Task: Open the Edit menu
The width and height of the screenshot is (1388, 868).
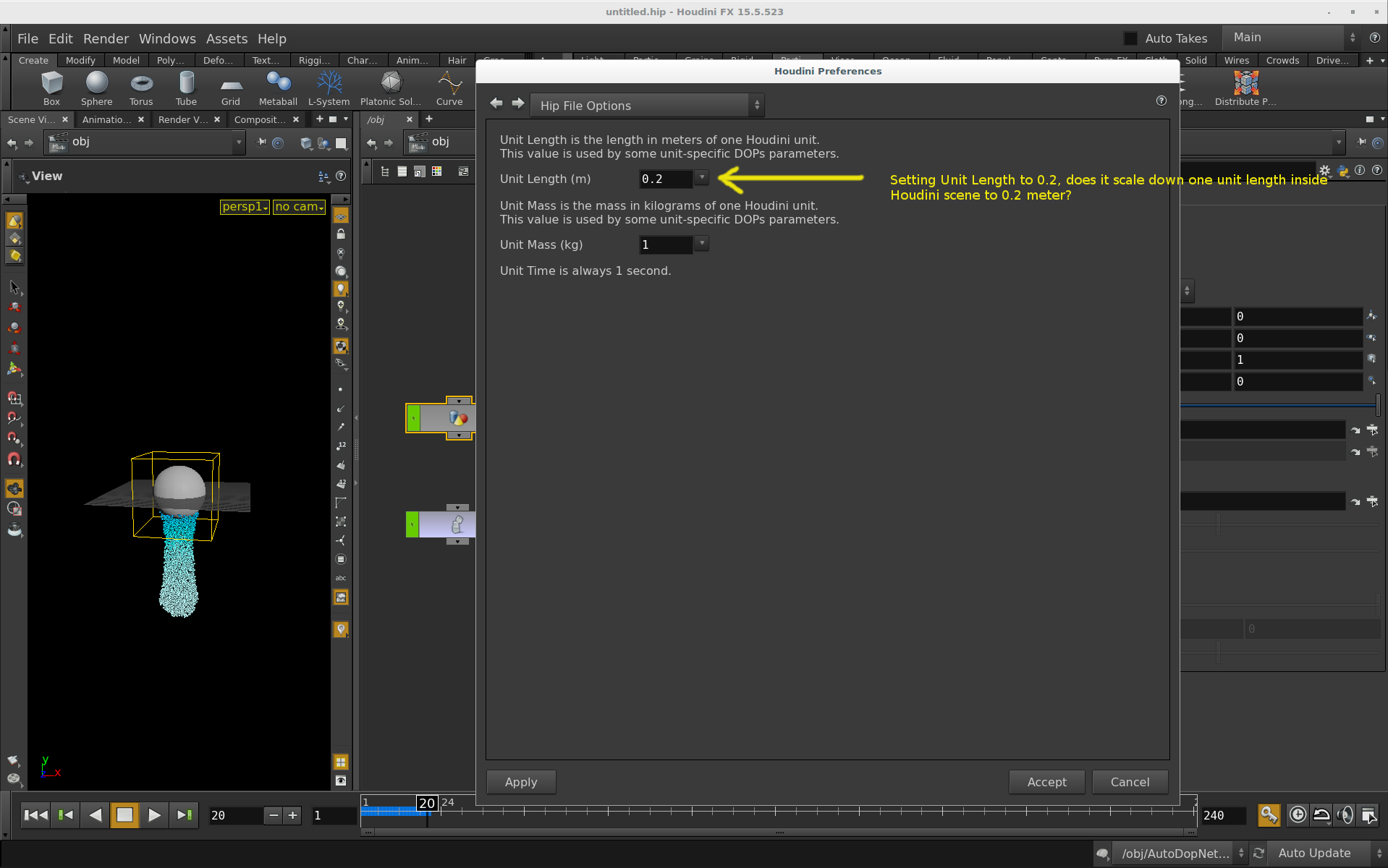Action: click(x=61, y=38)
